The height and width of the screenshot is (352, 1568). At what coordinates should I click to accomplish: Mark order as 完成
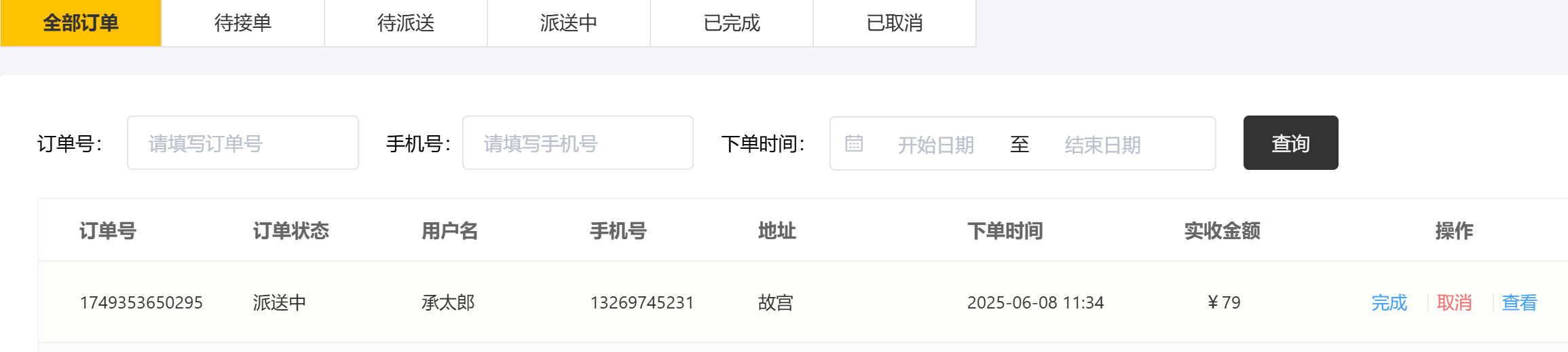(x=1389, y=302)
